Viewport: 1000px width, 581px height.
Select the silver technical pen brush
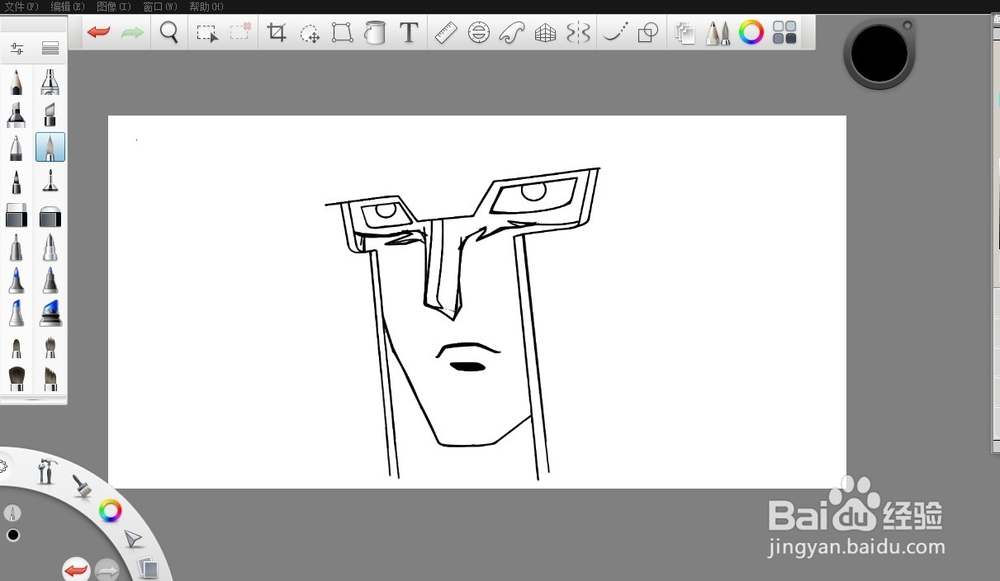coord(50,247)
